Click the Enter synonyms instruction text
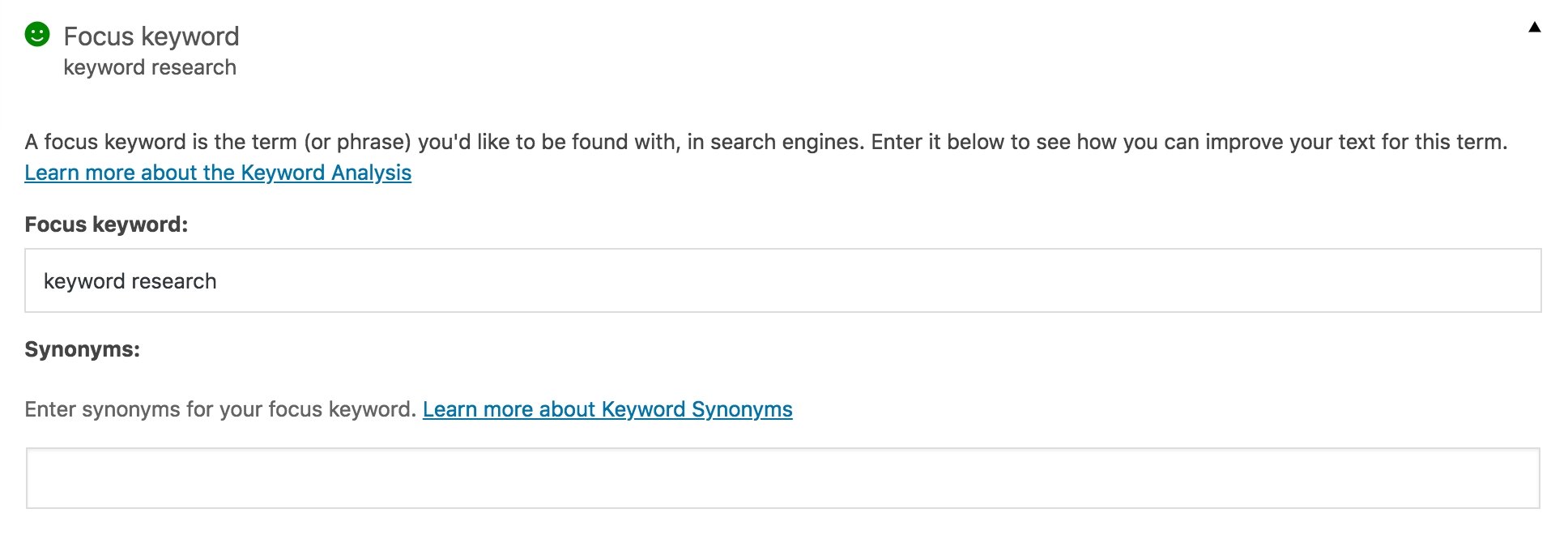Viewport: 1568px width, 543px height. pyautogui.click(x=219, y=409)
